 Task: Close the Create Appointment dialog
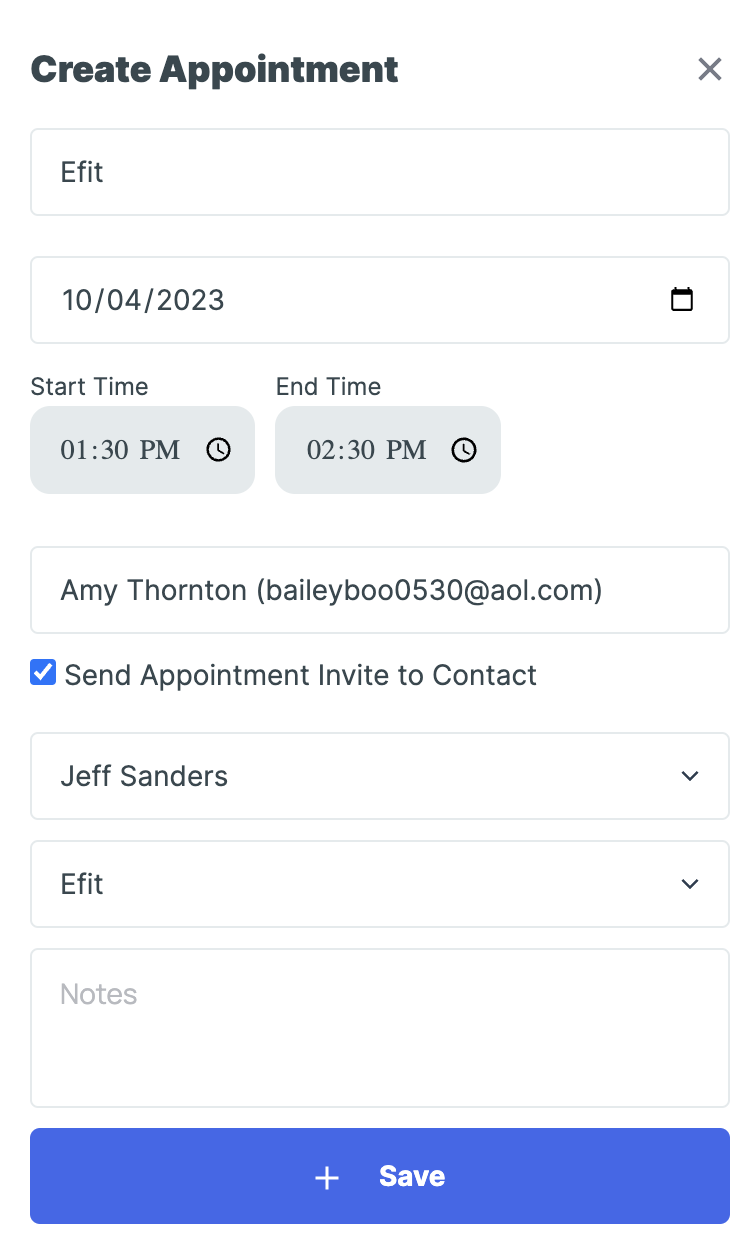[709, 69]
